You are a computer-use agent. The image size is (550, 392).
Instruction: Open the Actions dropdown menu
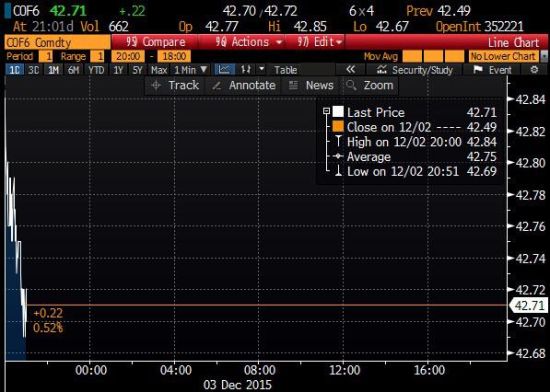click(x=249, y=42)
